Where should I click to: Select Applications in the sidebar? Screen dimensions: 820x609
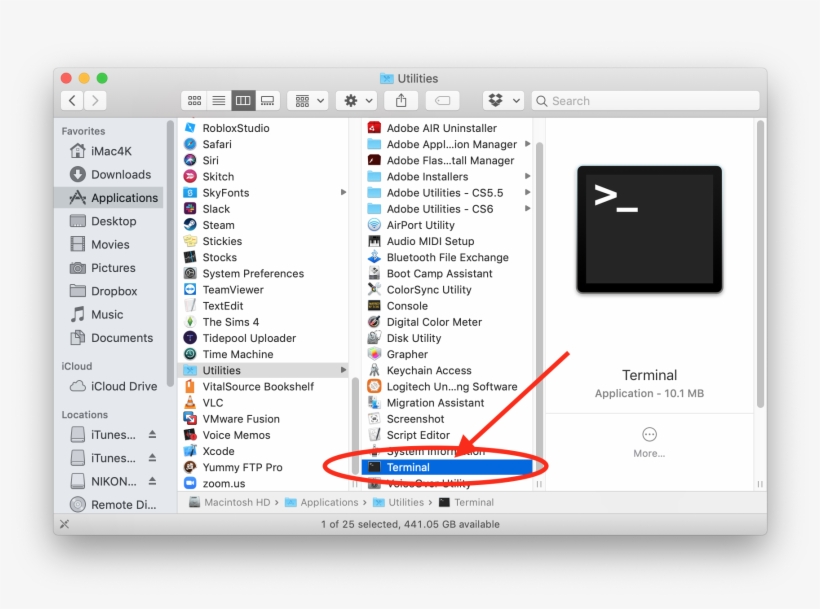point(109,198)
